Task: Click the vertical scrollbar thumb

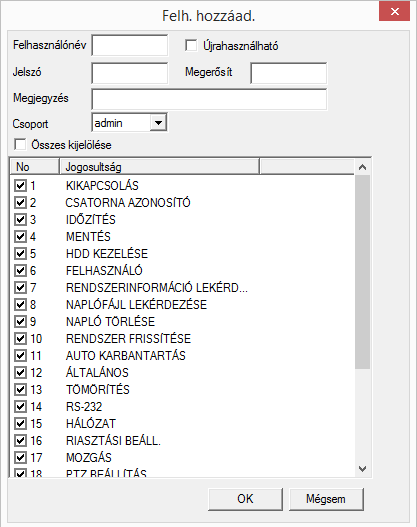Action: 362,272
